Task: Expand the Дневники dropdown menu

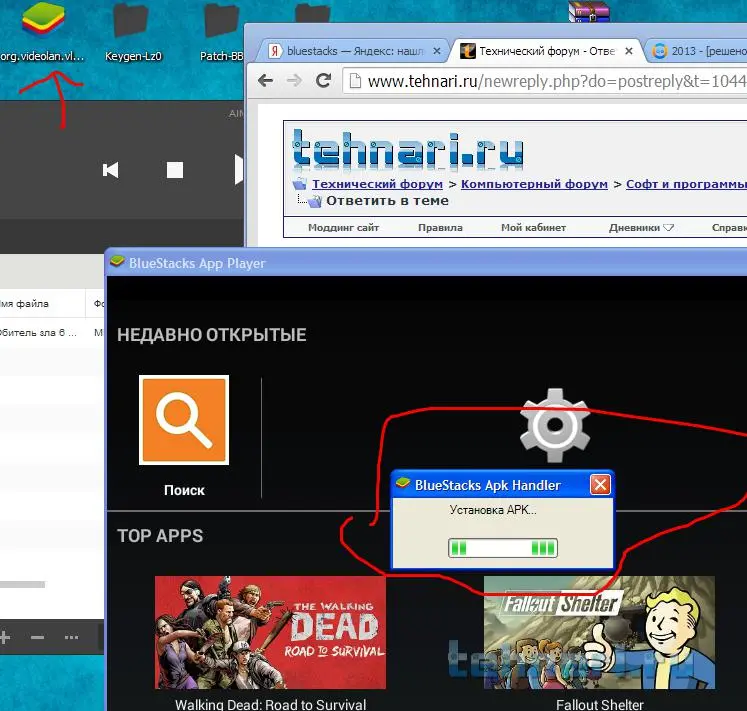Action: click(x=641, y=228)
